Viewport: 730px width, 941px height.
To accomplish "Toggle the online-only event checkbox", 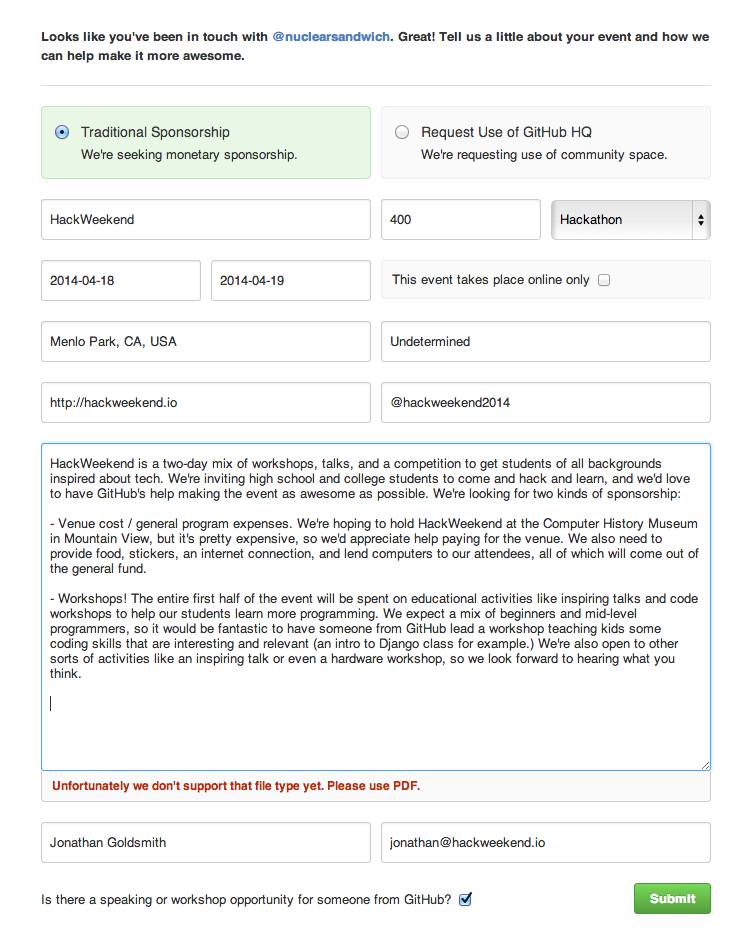I will pyautogui.click(x=604, y=280).
